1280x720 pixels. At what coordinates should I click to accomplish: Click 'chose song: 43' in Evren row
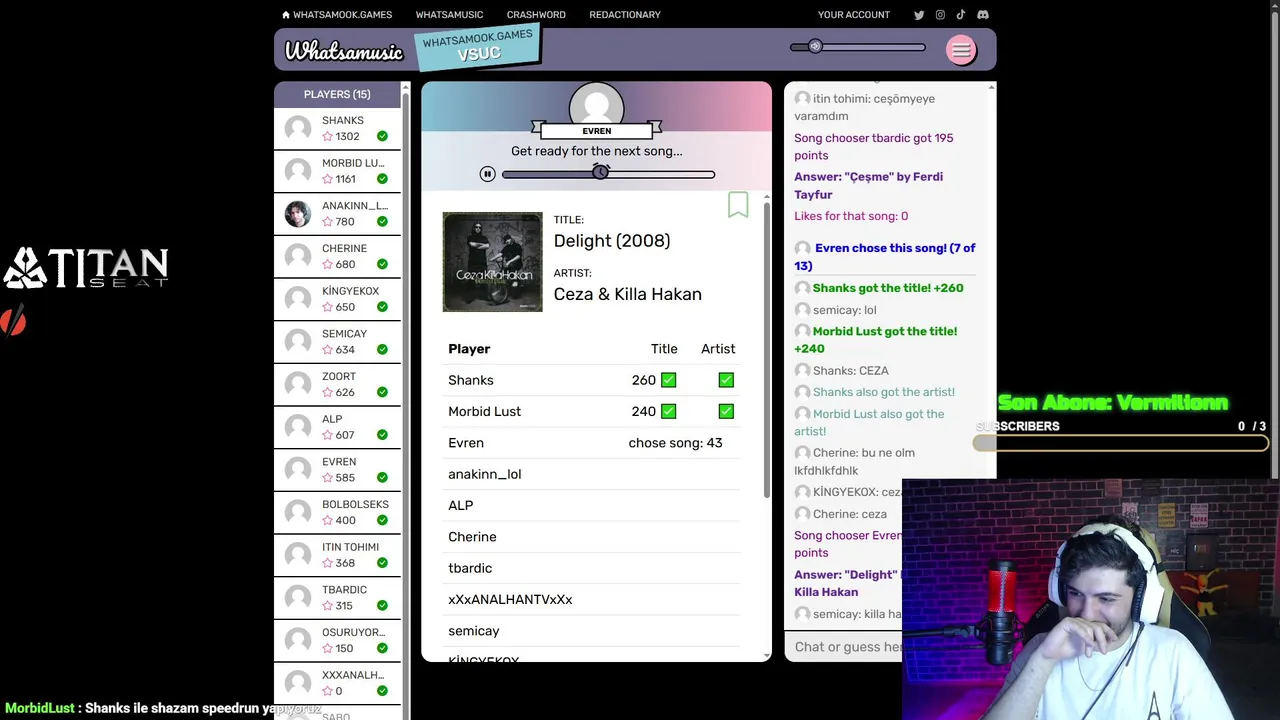point(675,443)
